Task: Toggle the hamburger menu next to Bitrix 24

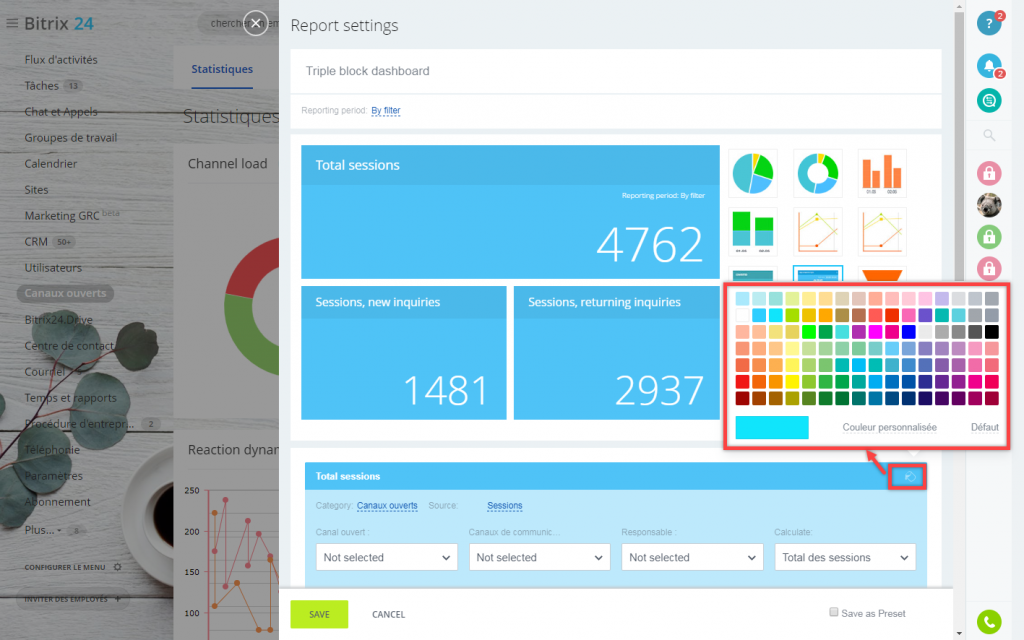Action: 12,24
